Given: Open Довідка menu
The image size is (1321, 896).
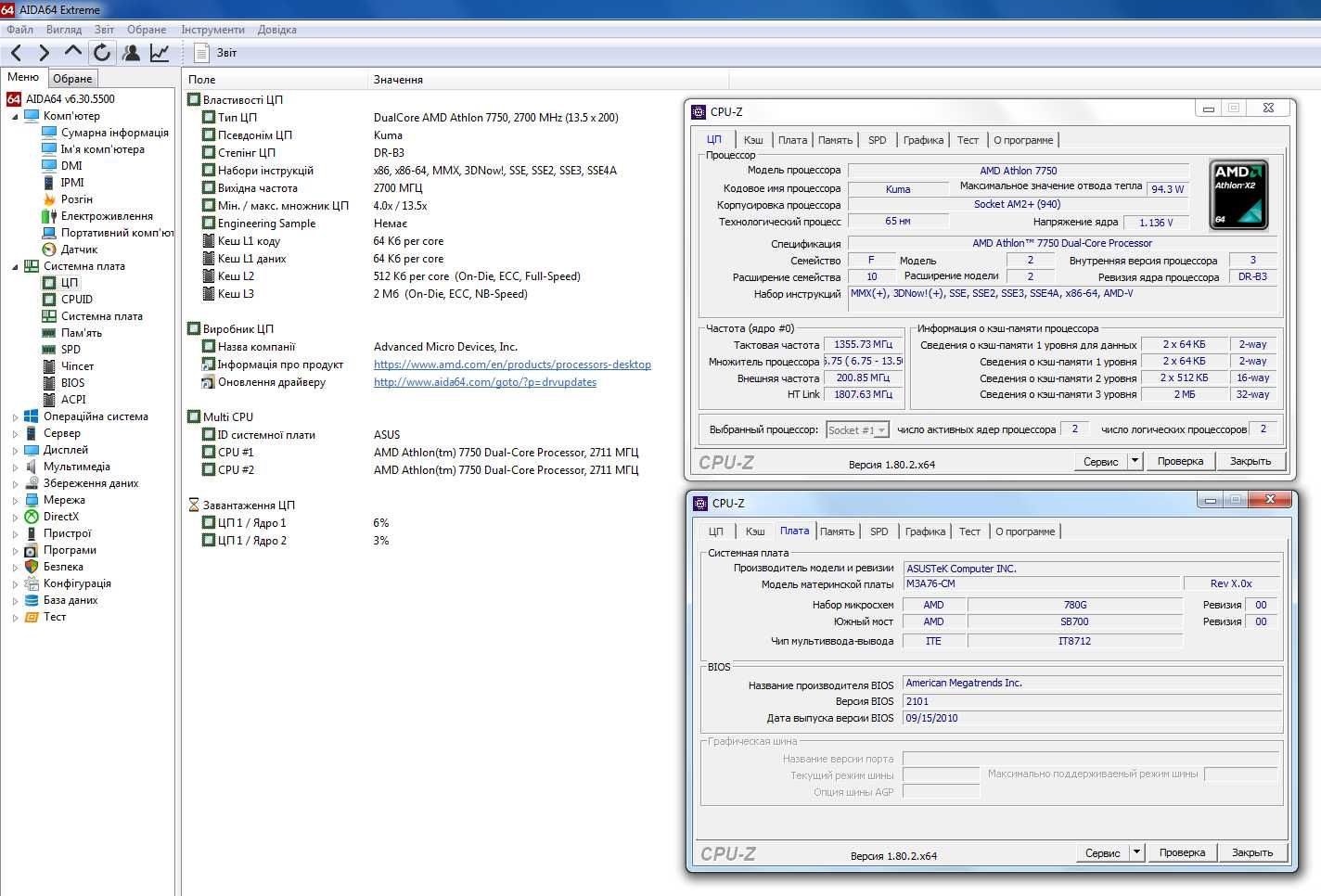Looking at the screenshot, I should (276, 30).
